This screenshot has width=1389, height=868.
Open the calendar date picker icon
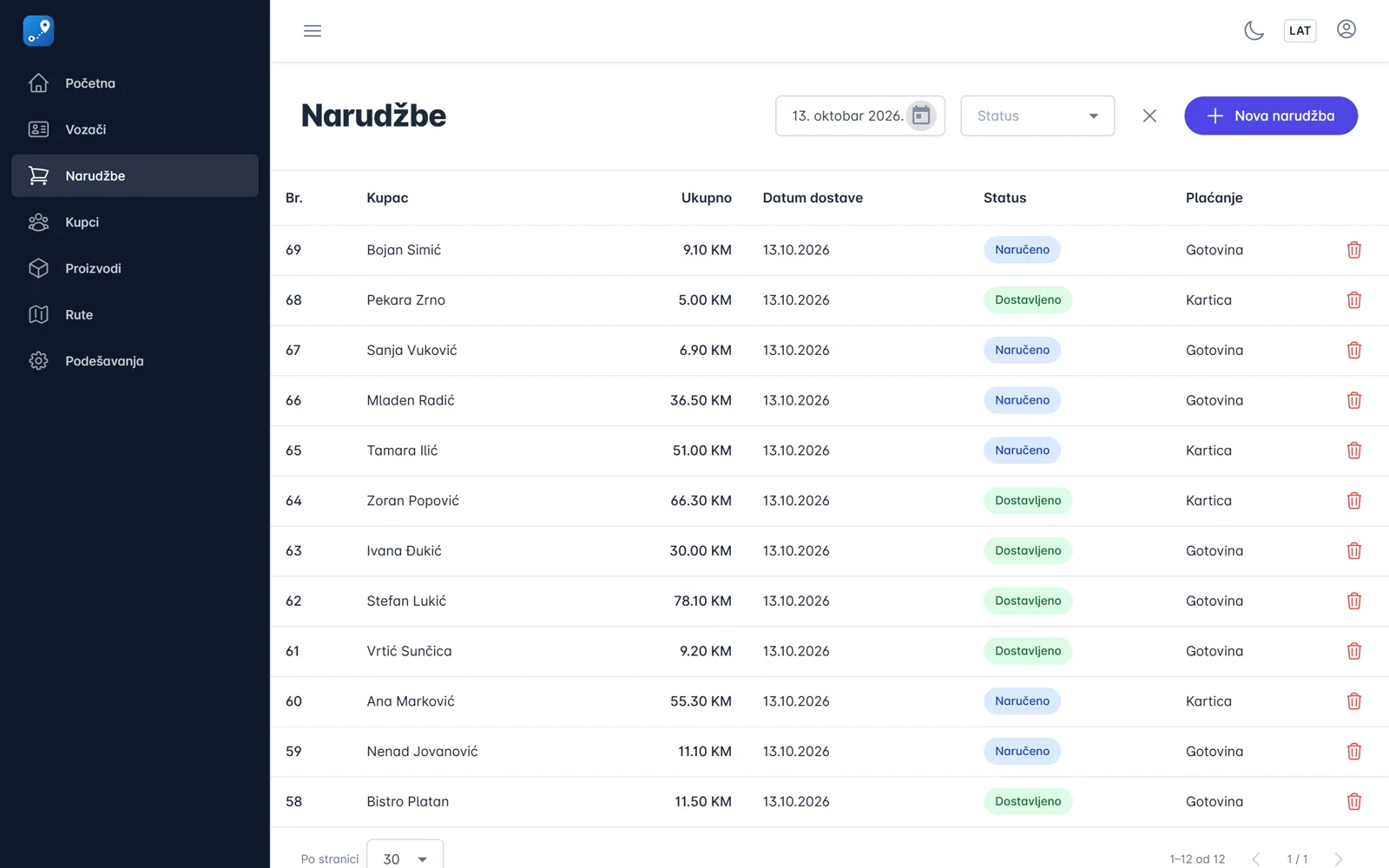click(x=921, y=115)
